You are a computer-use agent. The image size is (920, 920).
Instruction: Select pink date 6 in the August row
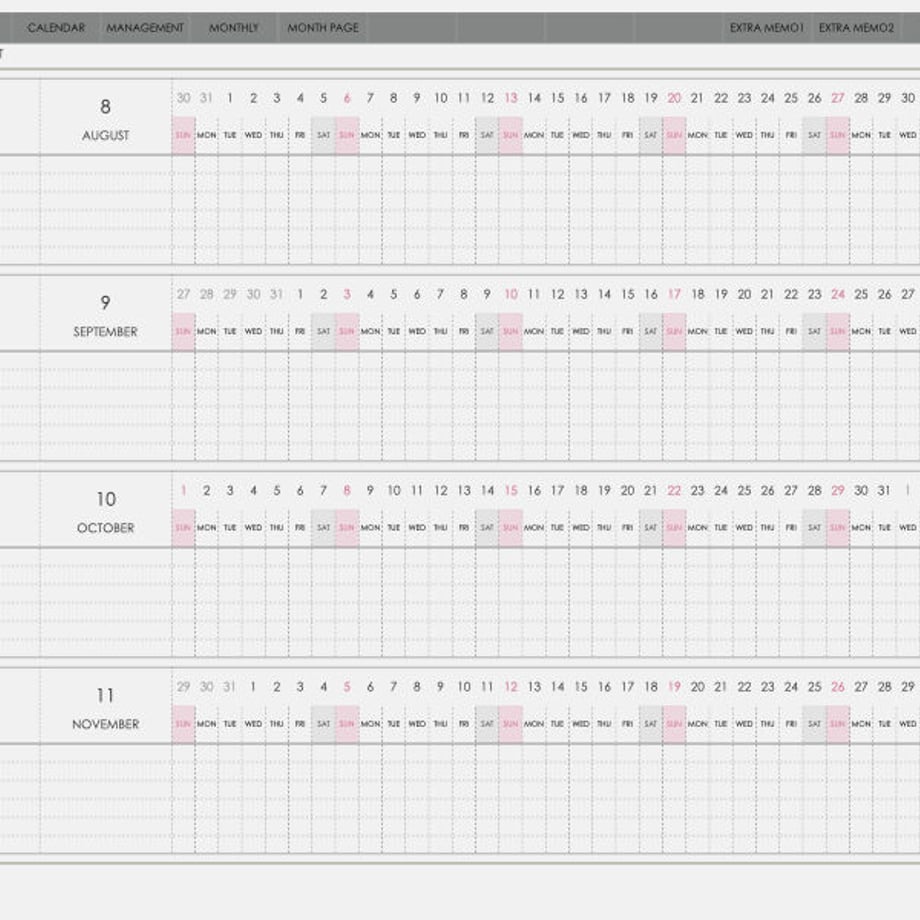(347, 98)
